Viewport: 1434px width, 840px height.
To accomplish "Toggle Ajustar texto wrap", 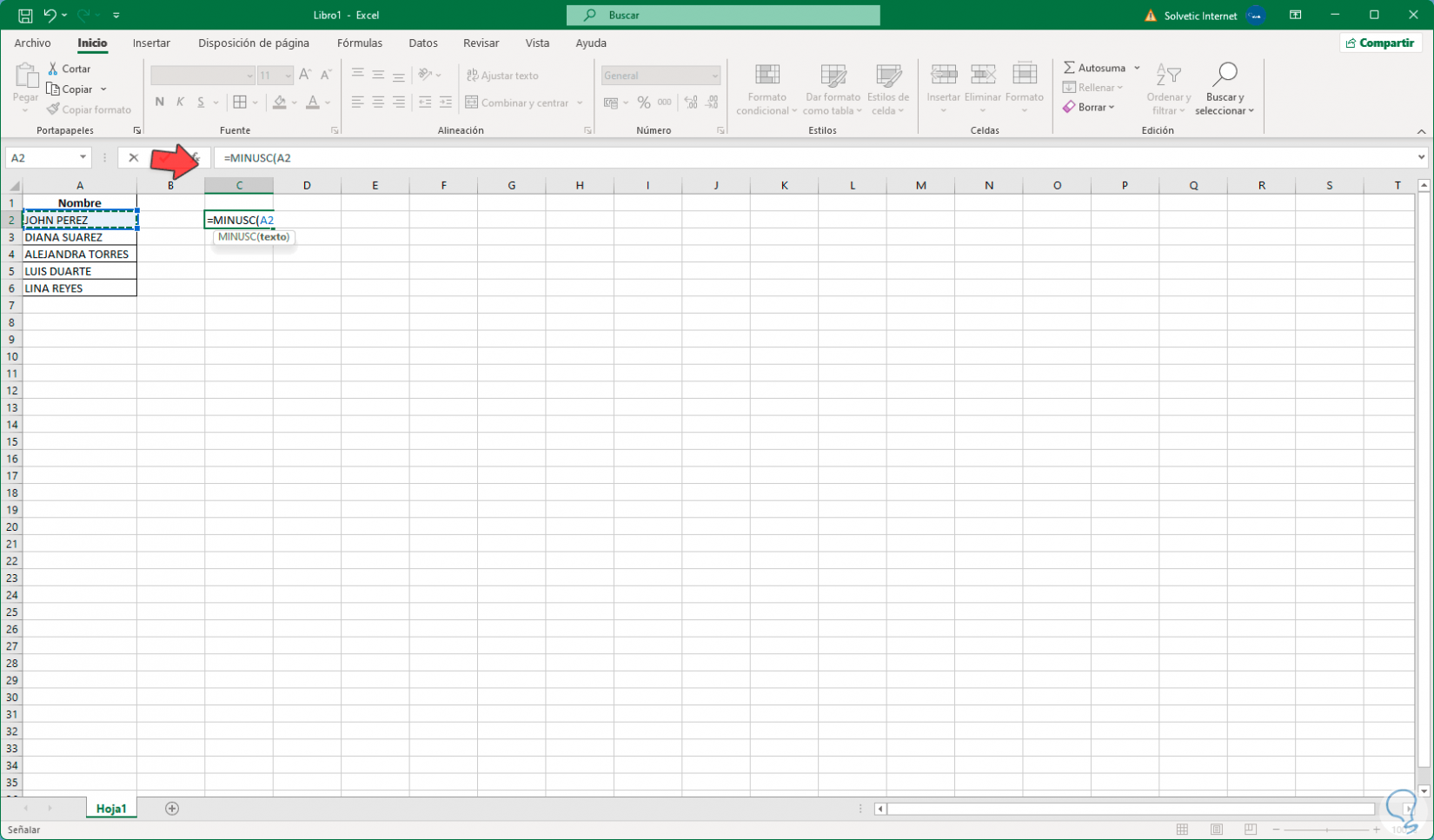I will (502, 76).
